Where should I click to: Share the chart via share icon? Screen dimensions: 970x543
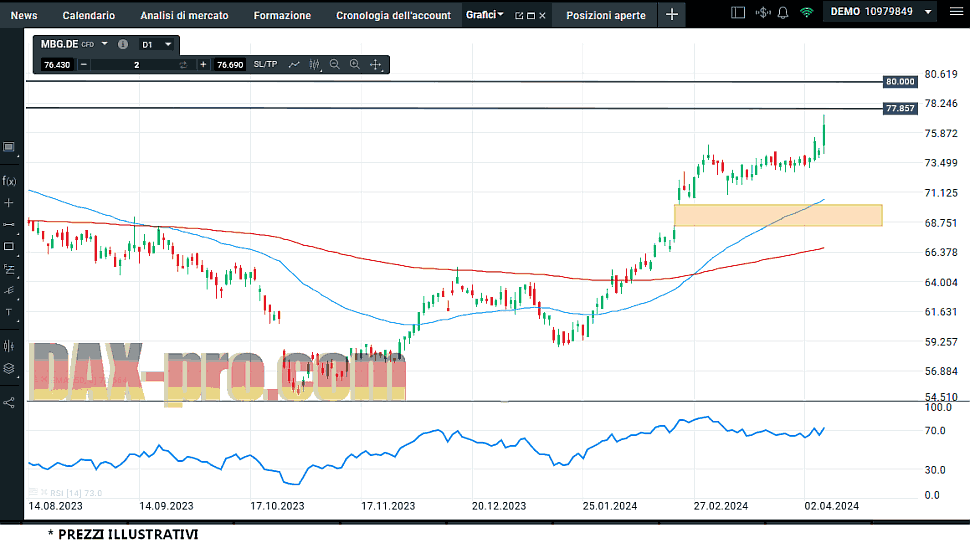(x=9, y=403)
